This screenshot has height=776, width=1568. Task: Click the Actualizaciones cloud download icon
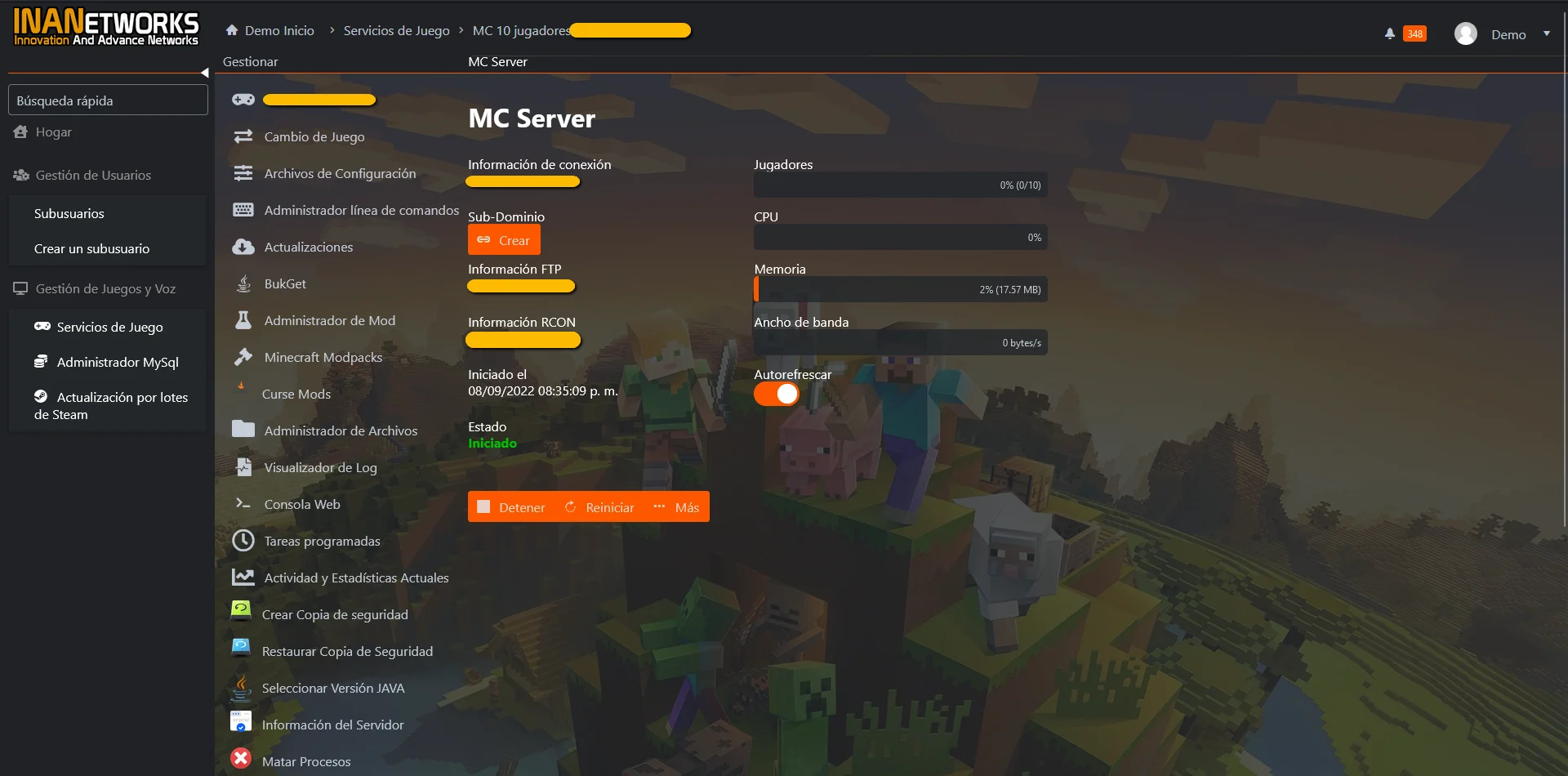click(243, 247)
